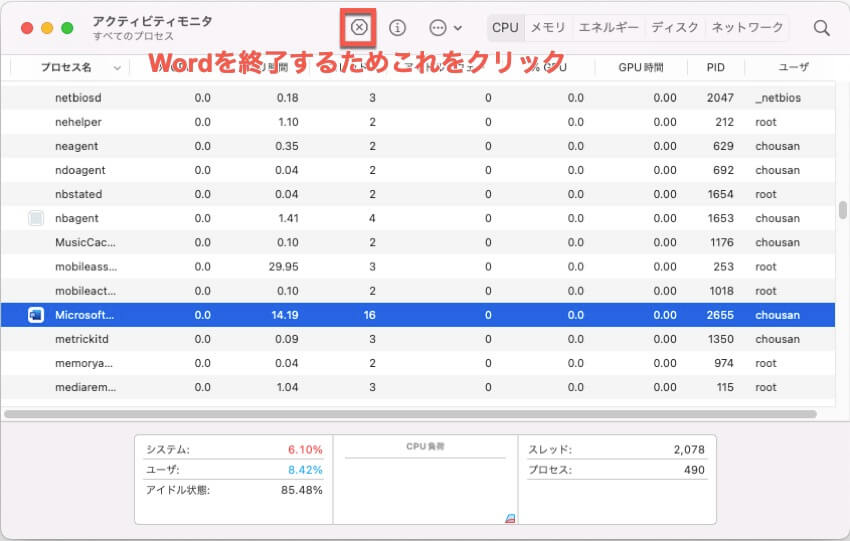The width and height of the screenshot is (850, 541).
Task: Open the more options ellipsis menu
Action: coord(445,28)
